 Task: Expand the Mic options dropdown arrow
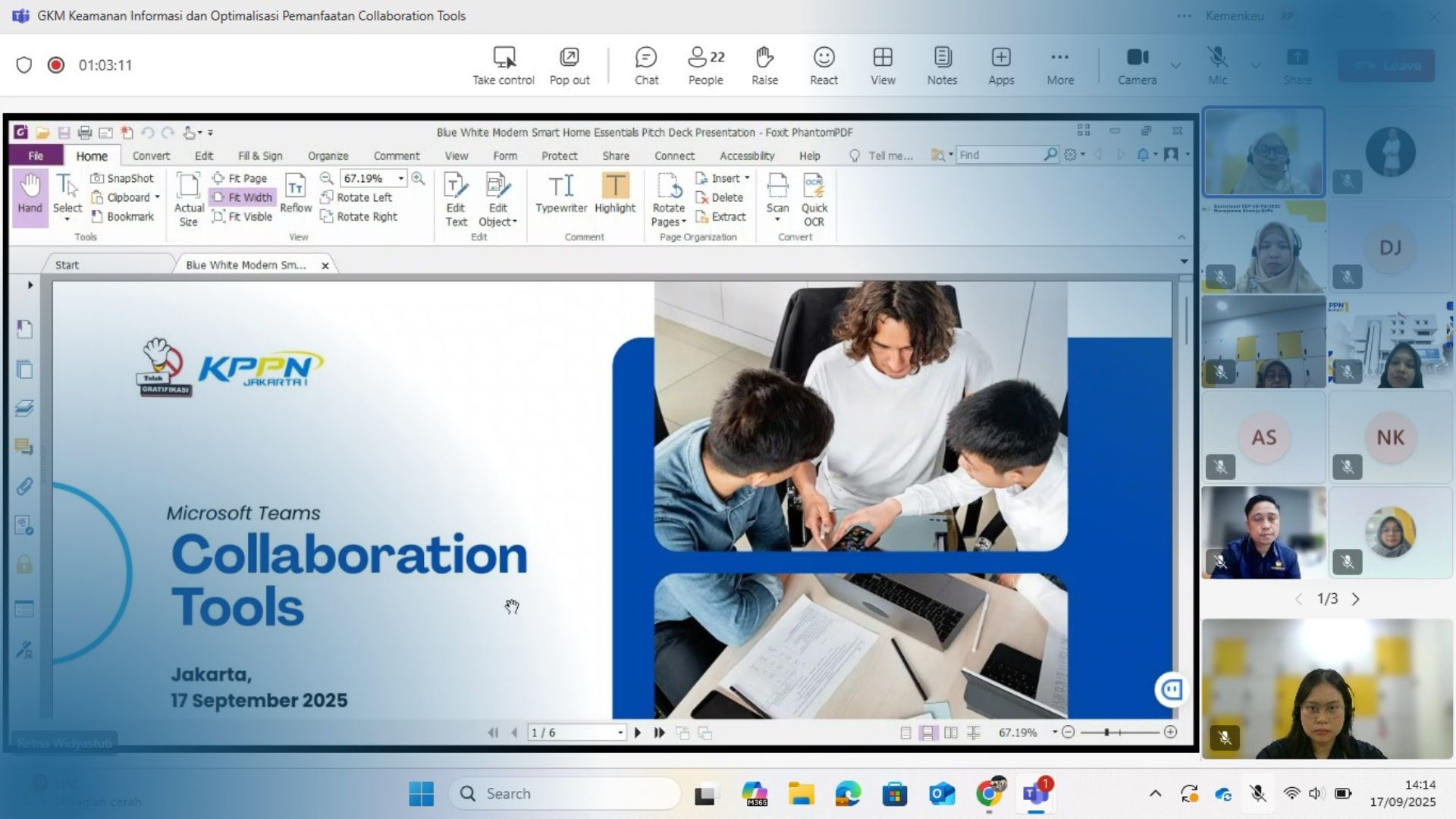[1256, 65]
